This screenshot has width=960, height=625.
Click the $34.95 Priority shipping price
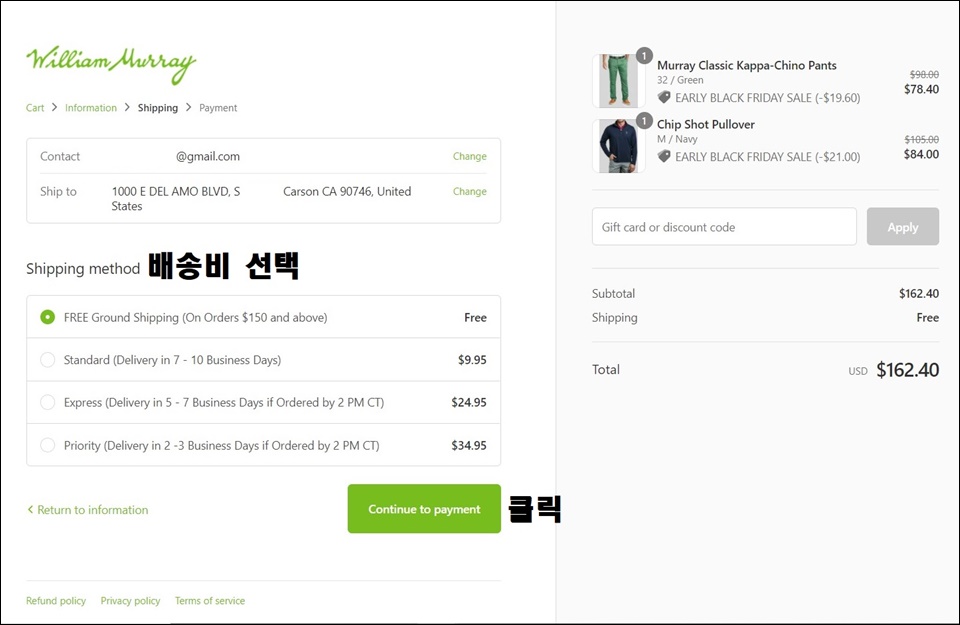pyautogui.click(x=469, y=445)
